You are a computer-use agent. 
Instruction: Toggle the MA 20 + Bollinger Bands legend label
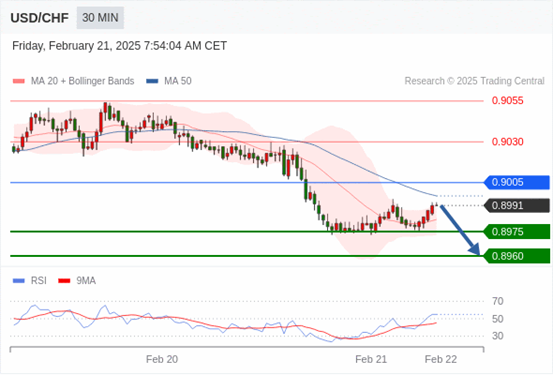(x=83, y=81)
